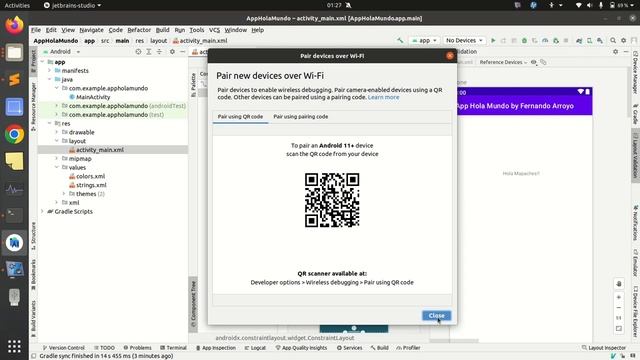Open Terminal tool window at bottom

click(173, 348)
